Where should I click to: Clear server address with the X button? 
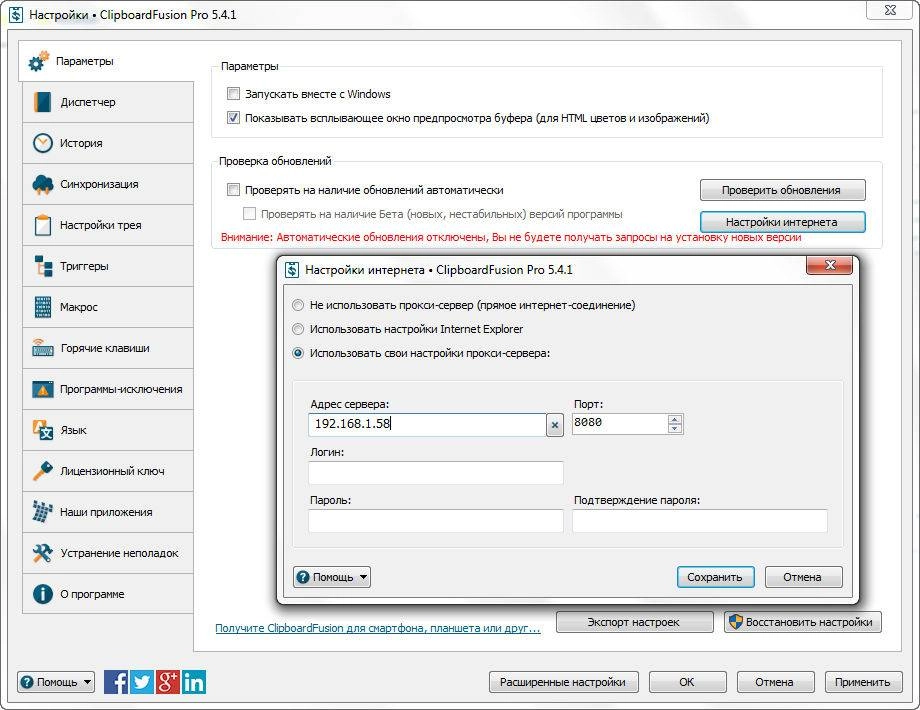(x=554, y=425)
